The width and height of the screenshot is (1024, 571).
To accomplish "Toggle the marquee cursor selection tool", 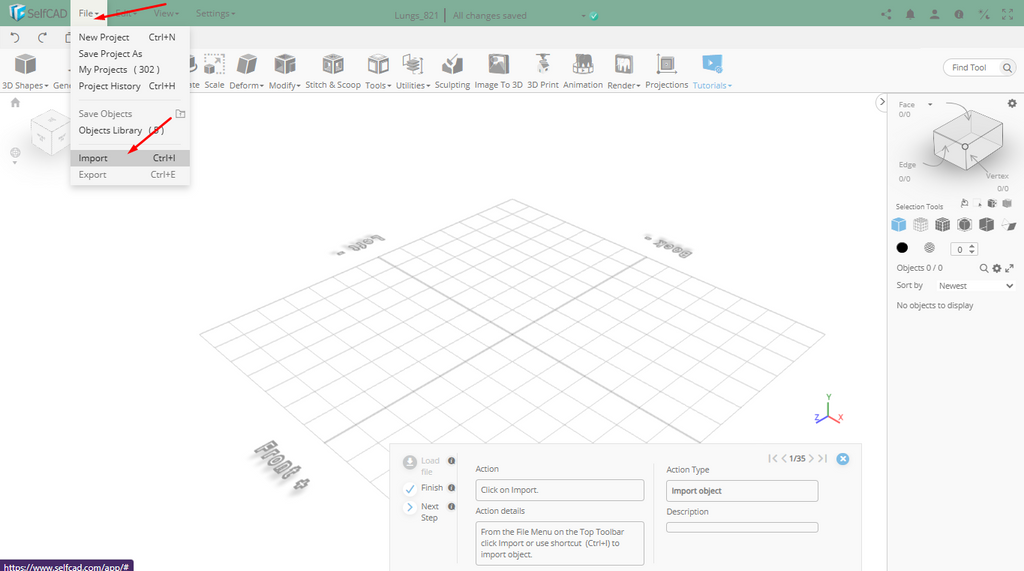I will (978, 203).
